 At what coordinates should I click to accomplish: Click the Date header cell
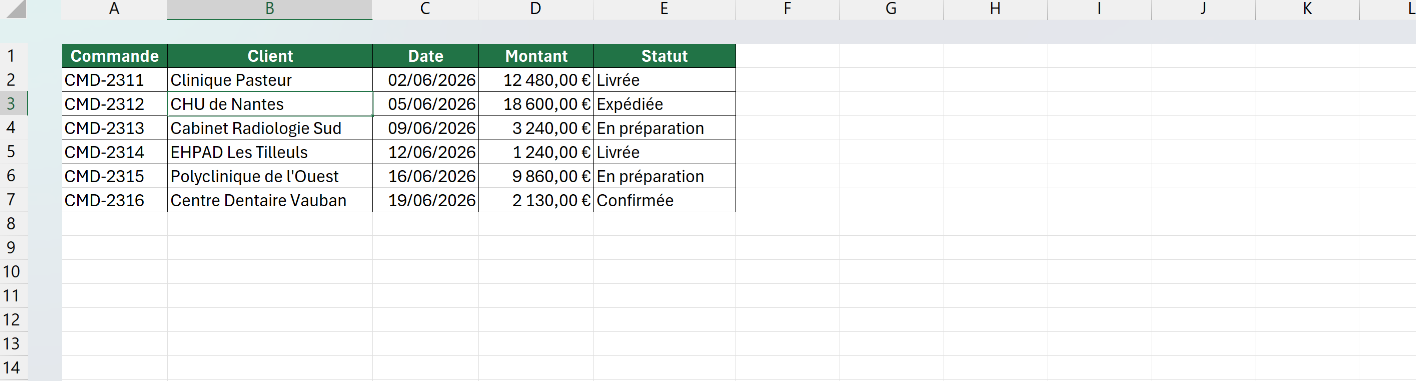click(426, 56)
